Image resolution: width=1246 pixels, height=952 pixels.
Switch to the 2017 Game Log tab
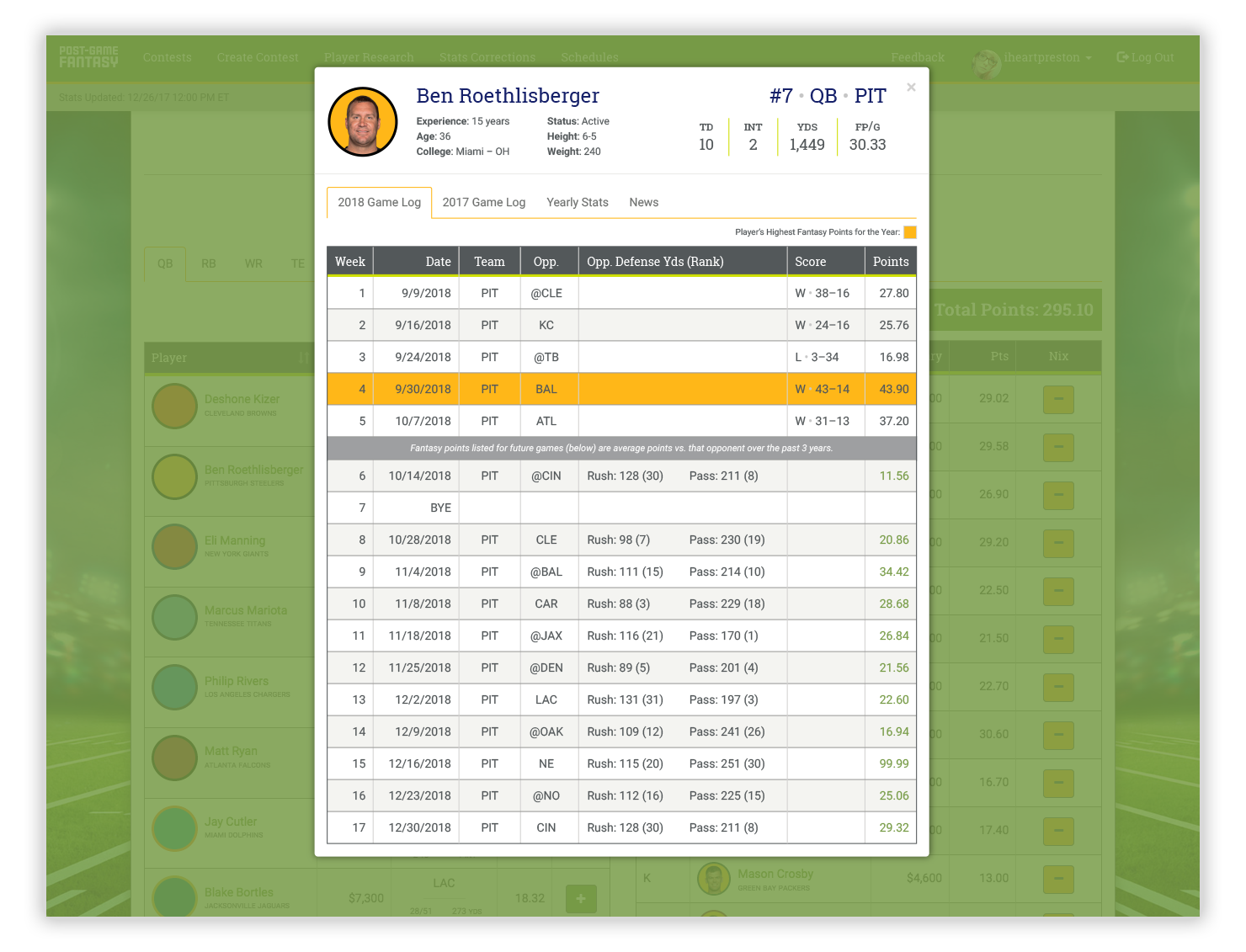483,202
